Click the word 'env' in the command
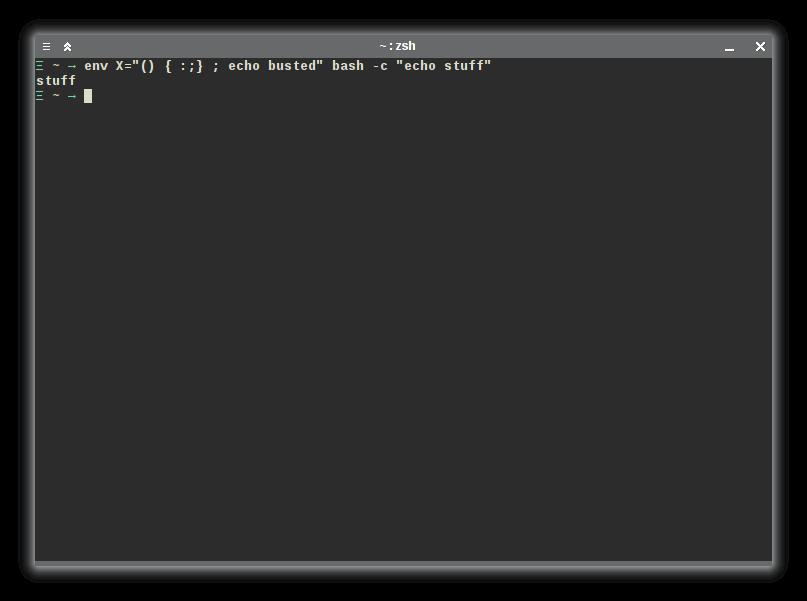The image size is (807, 601). (x=96, y=66)
